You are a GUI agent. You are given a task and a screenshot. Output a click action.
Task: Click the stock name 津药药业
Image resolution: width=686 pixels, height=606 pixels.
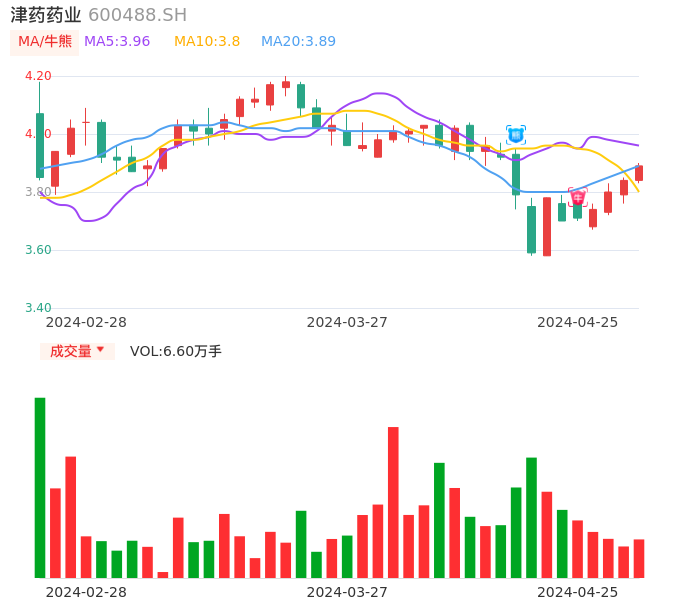(45, 15)
